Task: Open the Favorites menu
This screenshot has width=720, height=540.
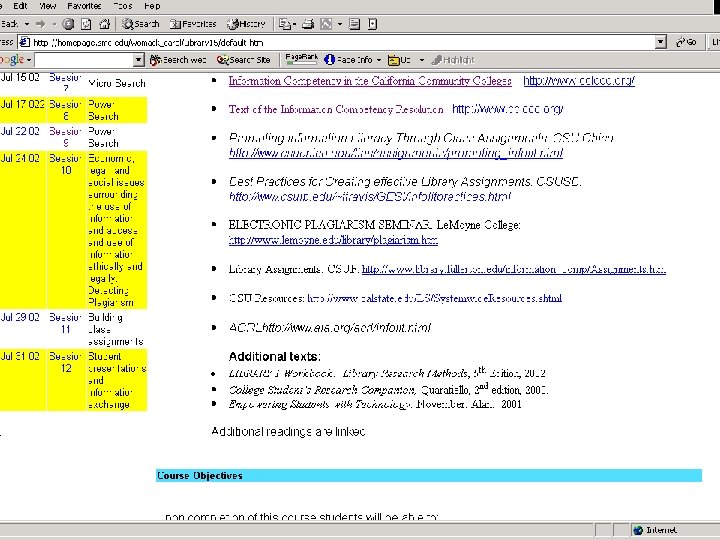Action: tap(84, 6)
